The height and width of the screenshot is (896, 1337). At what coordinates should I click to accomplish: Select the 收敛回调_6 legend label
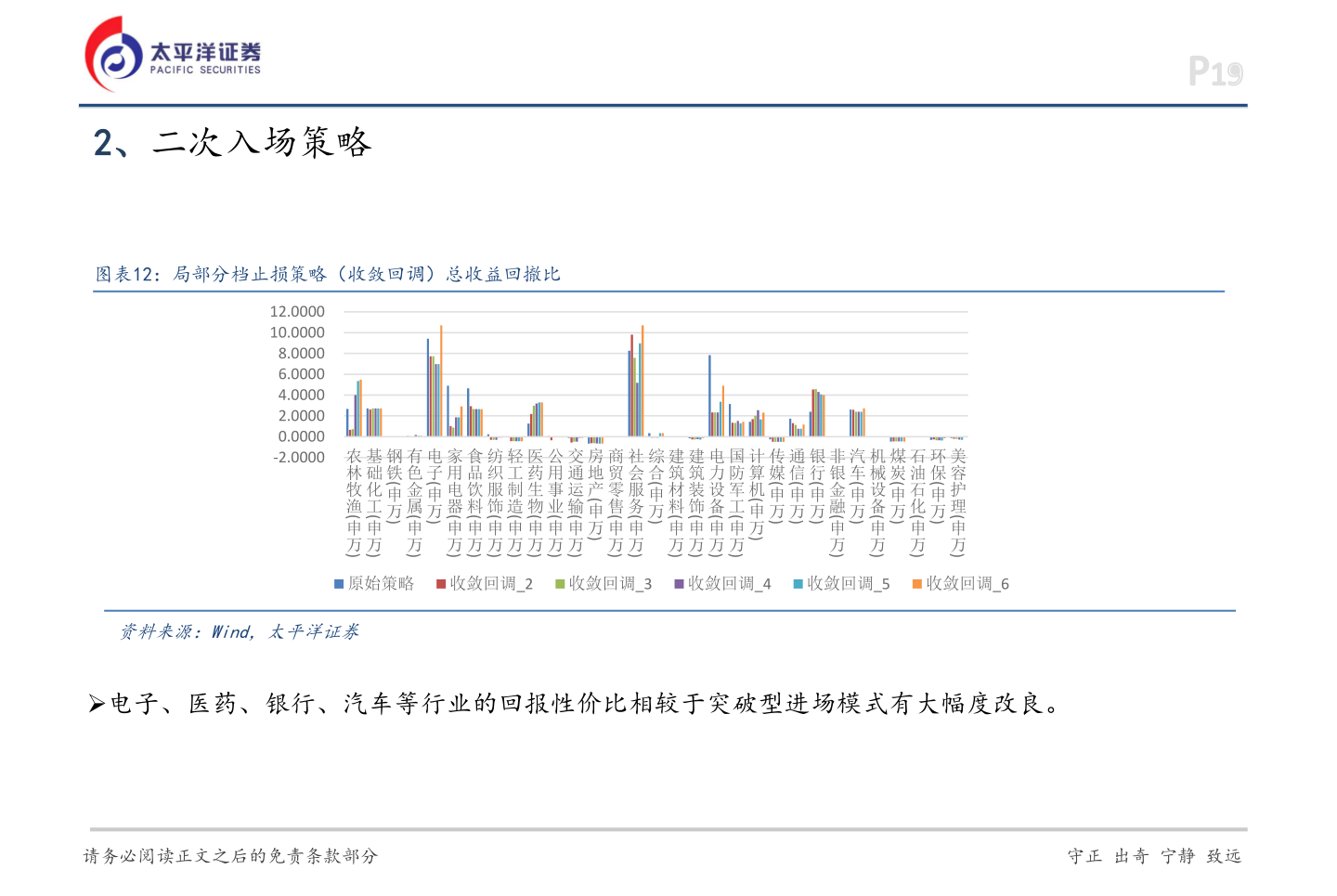pyautogui.click(x=967, y=583)
